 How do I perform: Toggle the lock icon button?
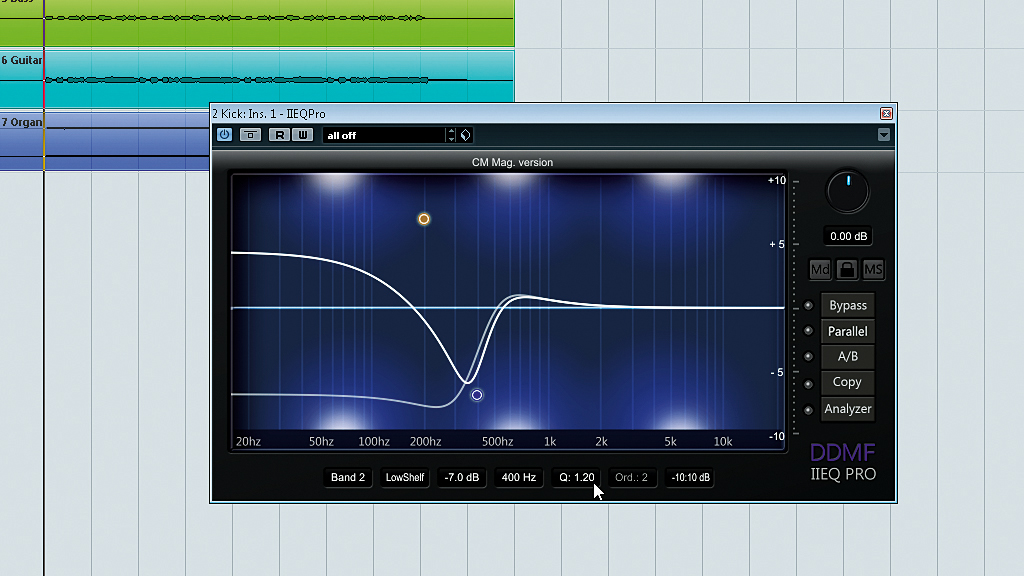pos(847,269)
